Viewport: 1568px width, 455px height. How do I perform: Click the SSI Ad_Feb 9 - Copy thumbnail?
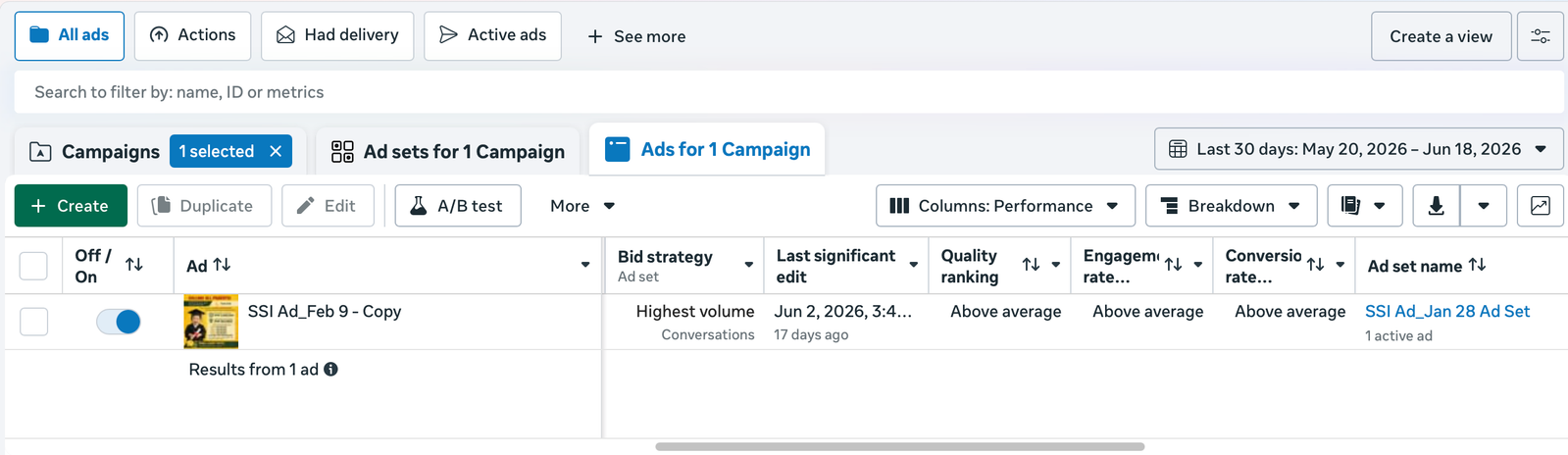tap(211, 322)
